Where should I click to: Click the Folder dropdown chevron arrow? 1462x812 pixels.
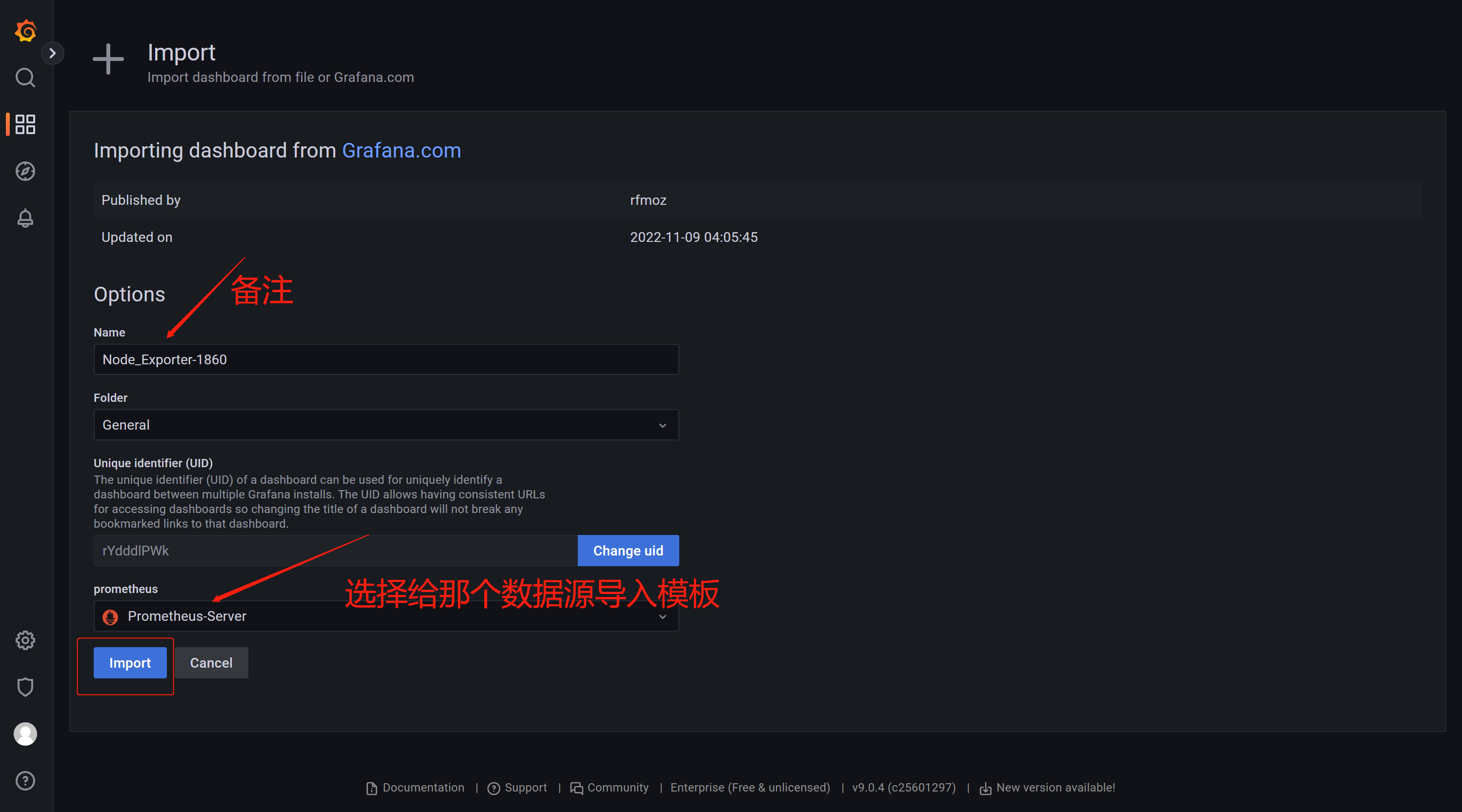(x=662, y=425)
